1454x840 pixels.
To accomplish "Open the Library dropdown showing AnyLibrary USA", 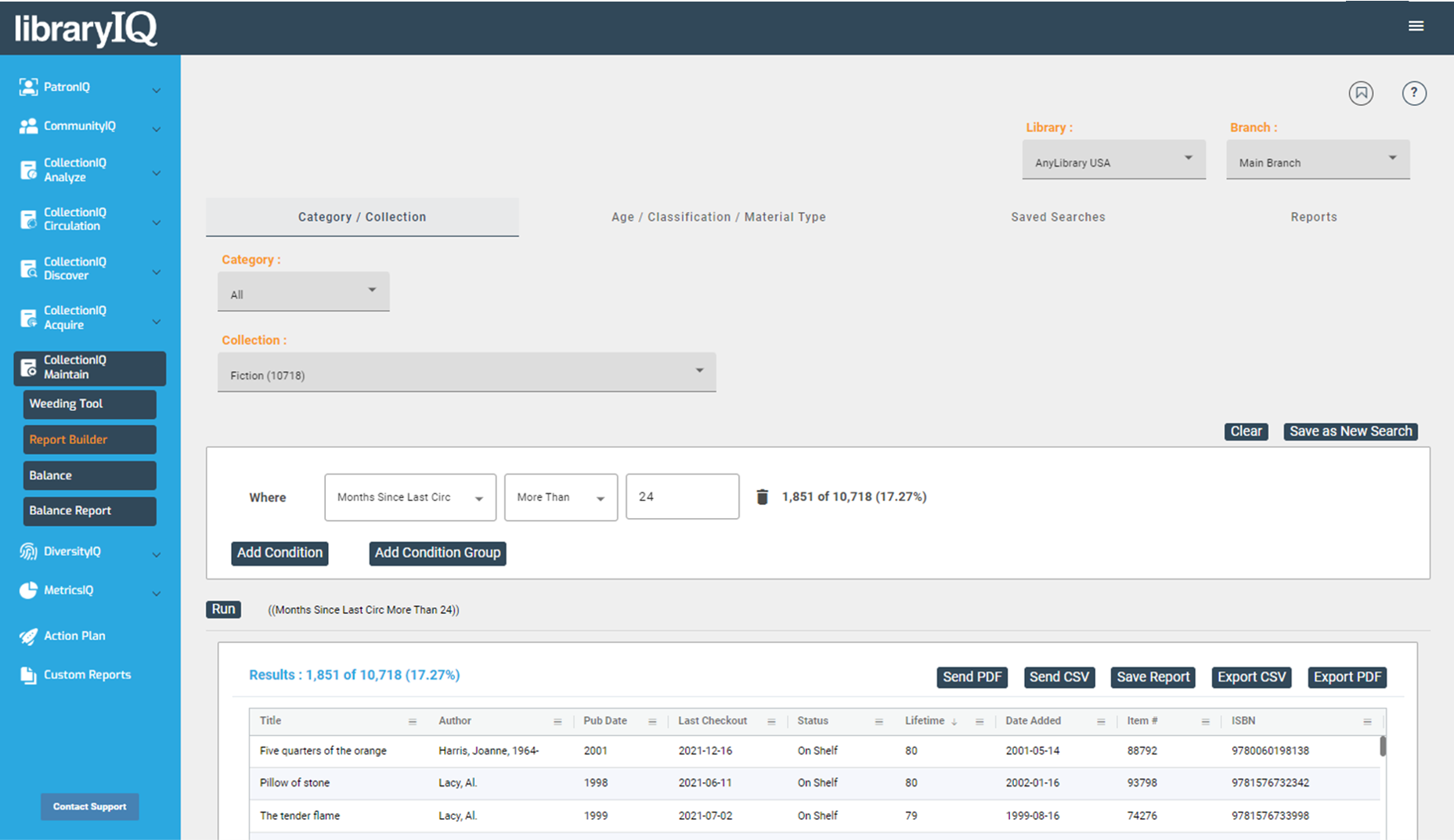I will click(1113, 160).
